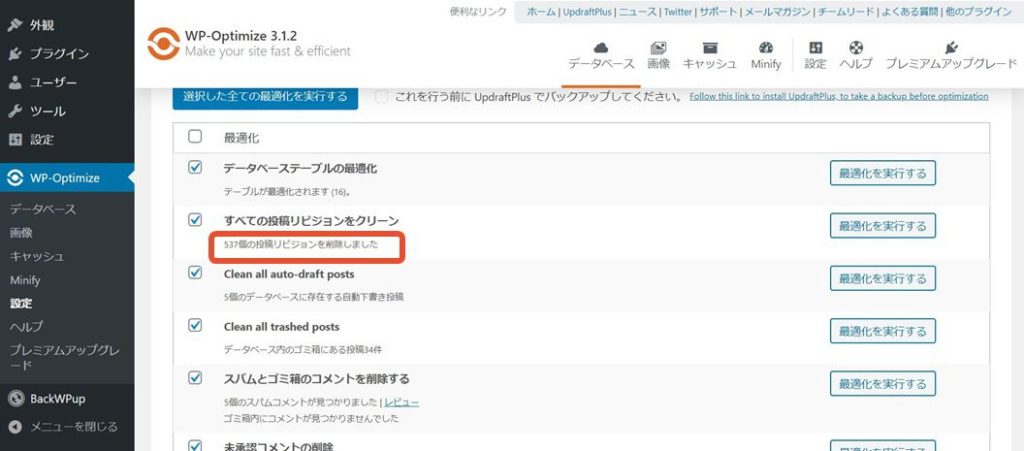Run optimization for スパムとゴミ箱のコメント row

tap(882, 383)
